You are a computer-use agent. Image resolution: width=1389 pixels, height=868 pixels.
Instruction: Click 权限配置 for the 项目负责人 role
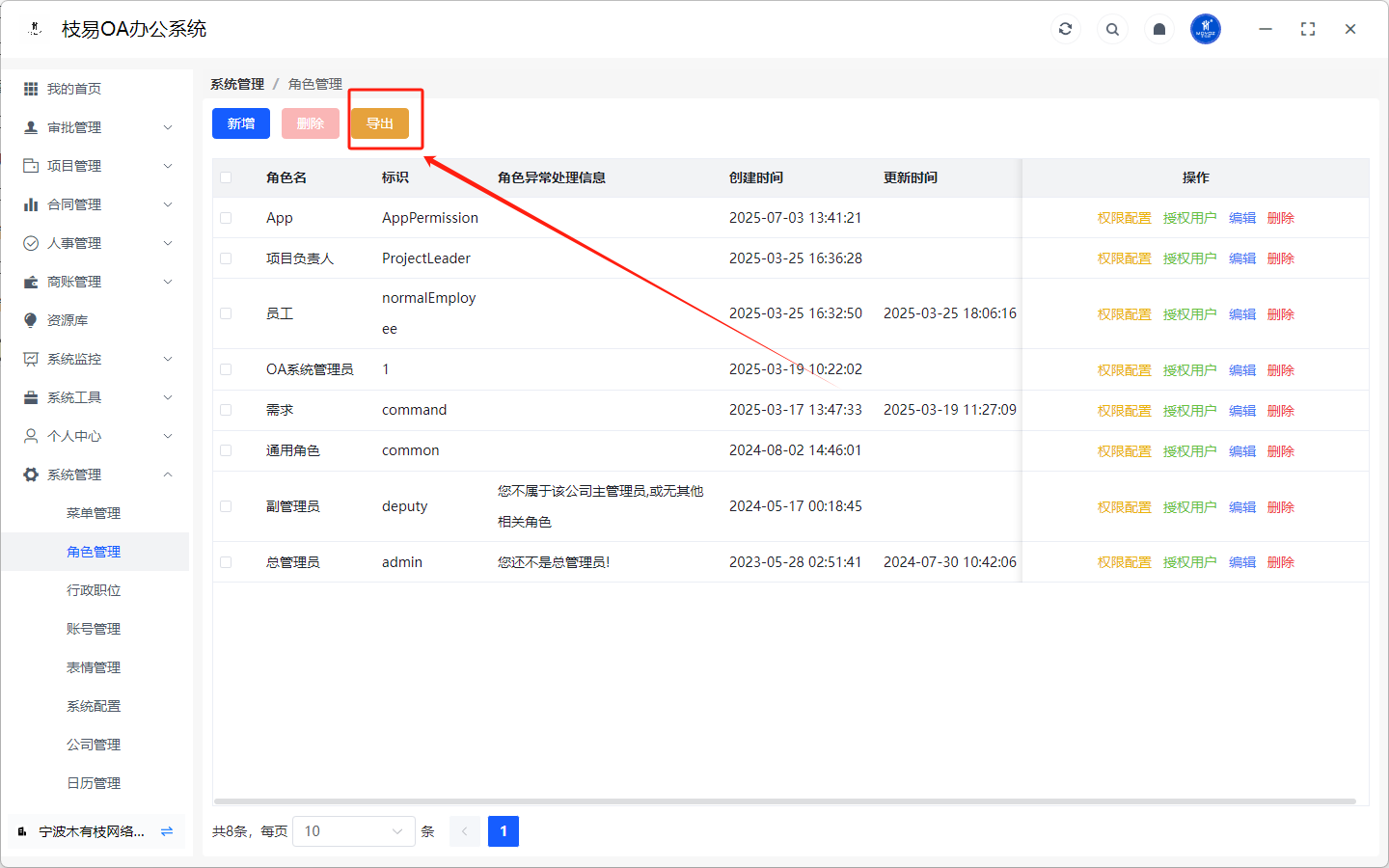(x=1124, y=258)
